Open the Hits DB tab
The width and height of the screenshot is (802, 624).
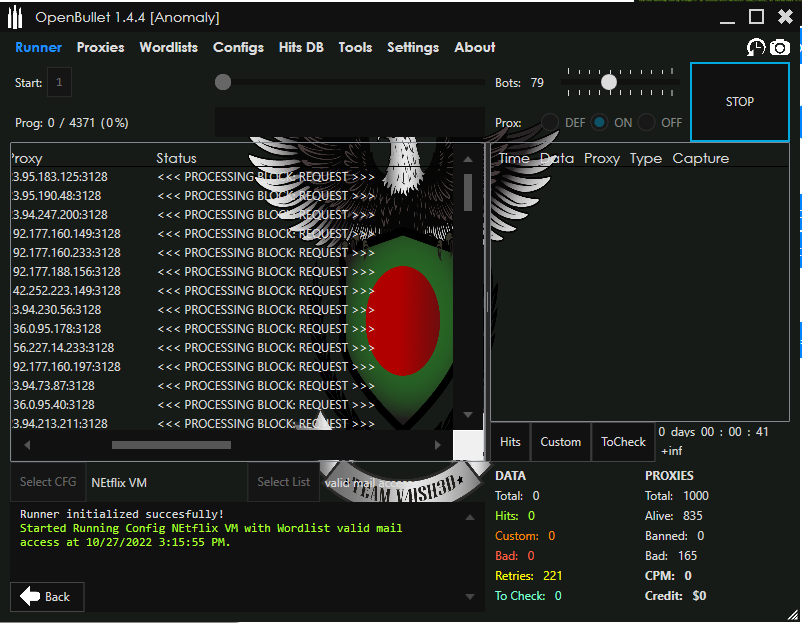tap(301, 48)
